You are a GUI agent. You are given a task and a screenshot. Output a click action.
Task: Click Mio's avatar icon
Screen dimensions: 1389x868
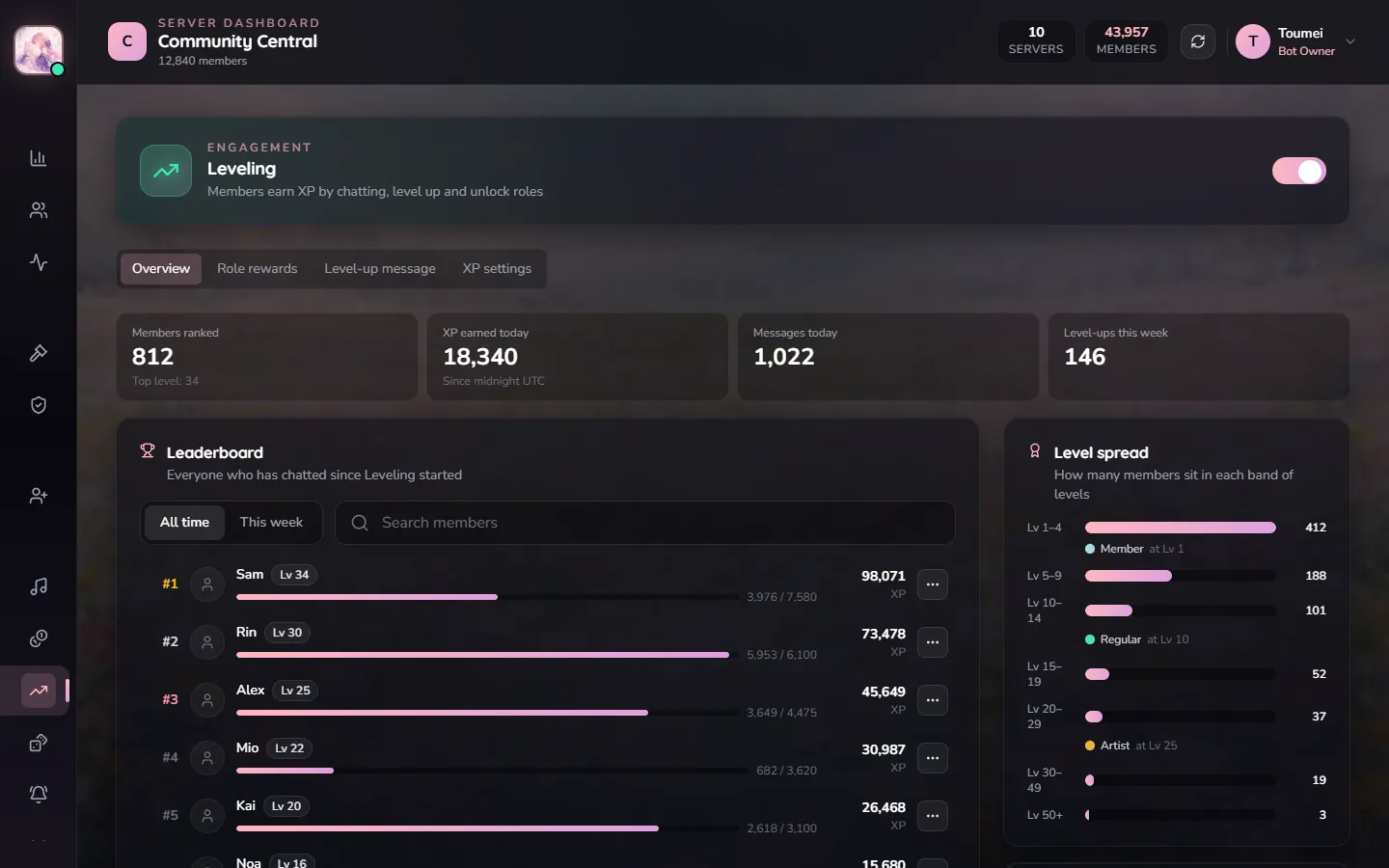point(207,758)
